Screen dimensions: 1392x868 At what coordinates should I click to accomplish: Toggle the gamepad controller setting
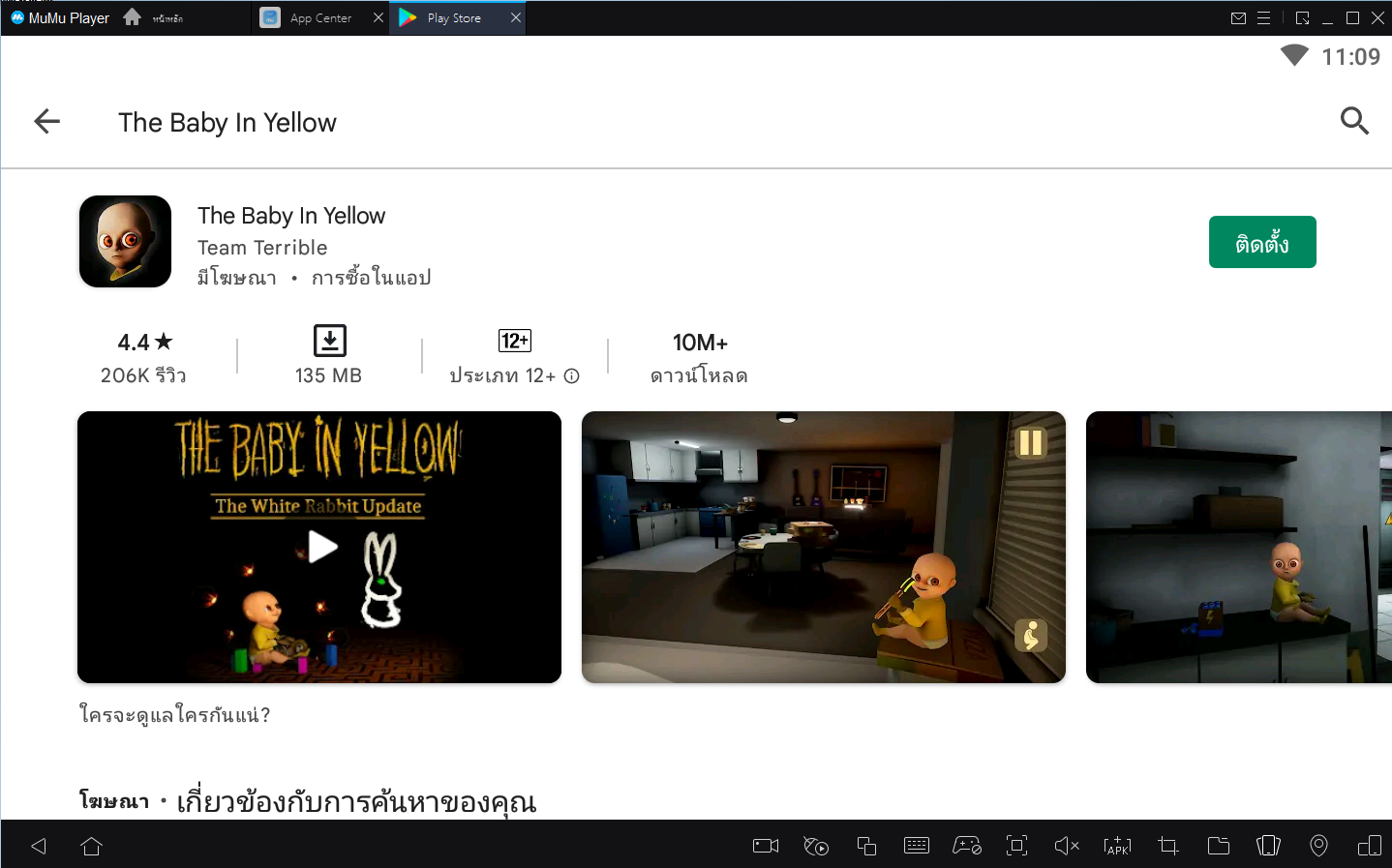tap(966, 846)
